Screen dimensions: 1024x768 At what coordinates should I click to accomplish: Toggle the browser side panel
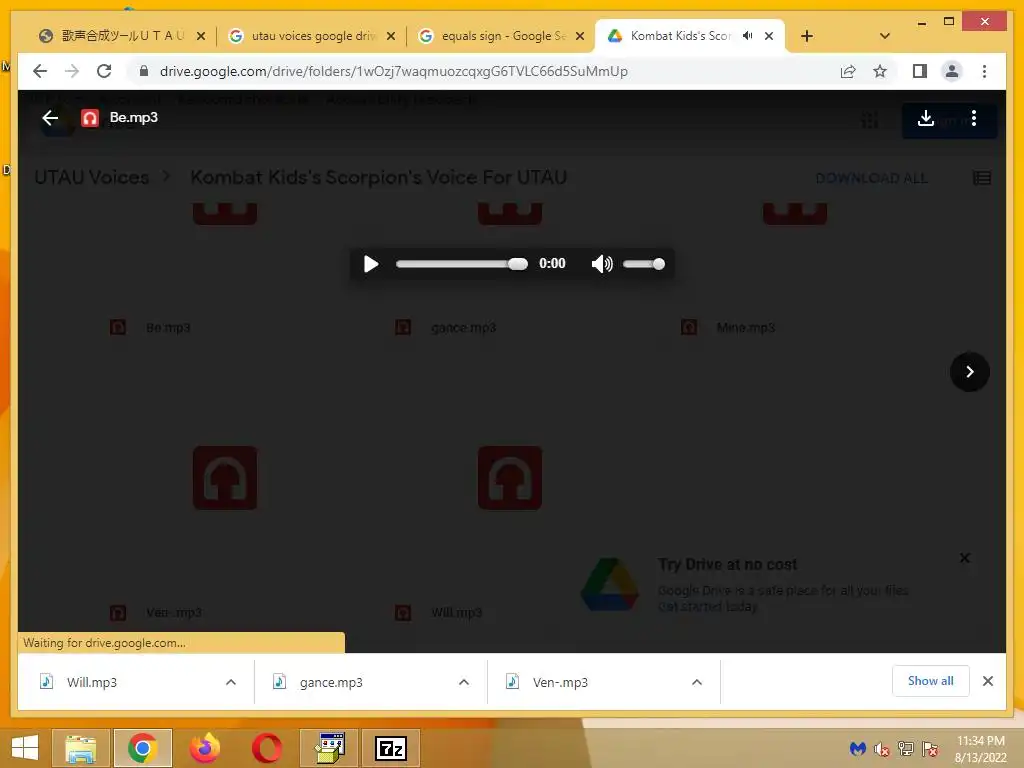[920, 71]
